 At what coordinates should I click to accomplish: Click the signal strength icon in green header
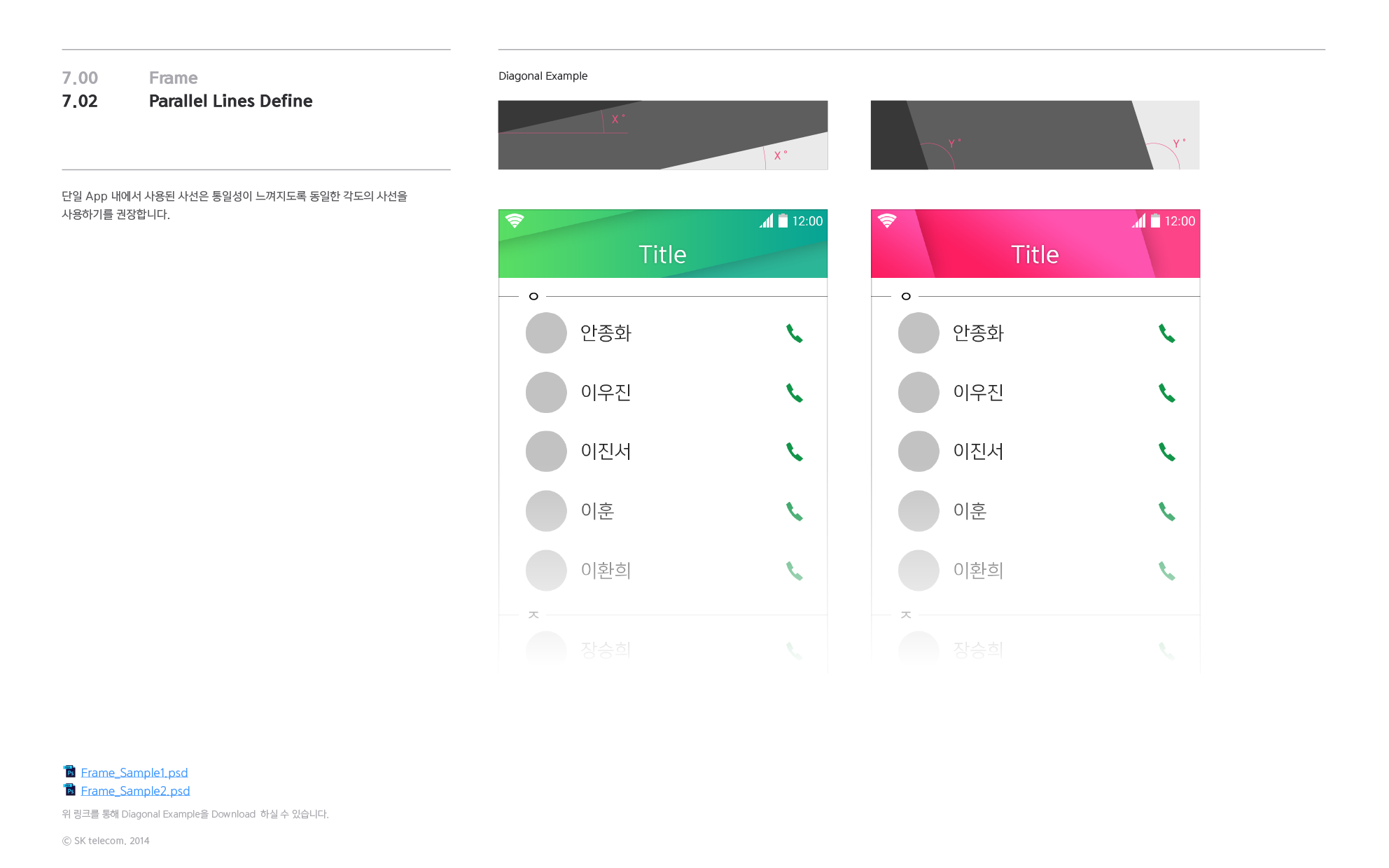click(767, 220)
